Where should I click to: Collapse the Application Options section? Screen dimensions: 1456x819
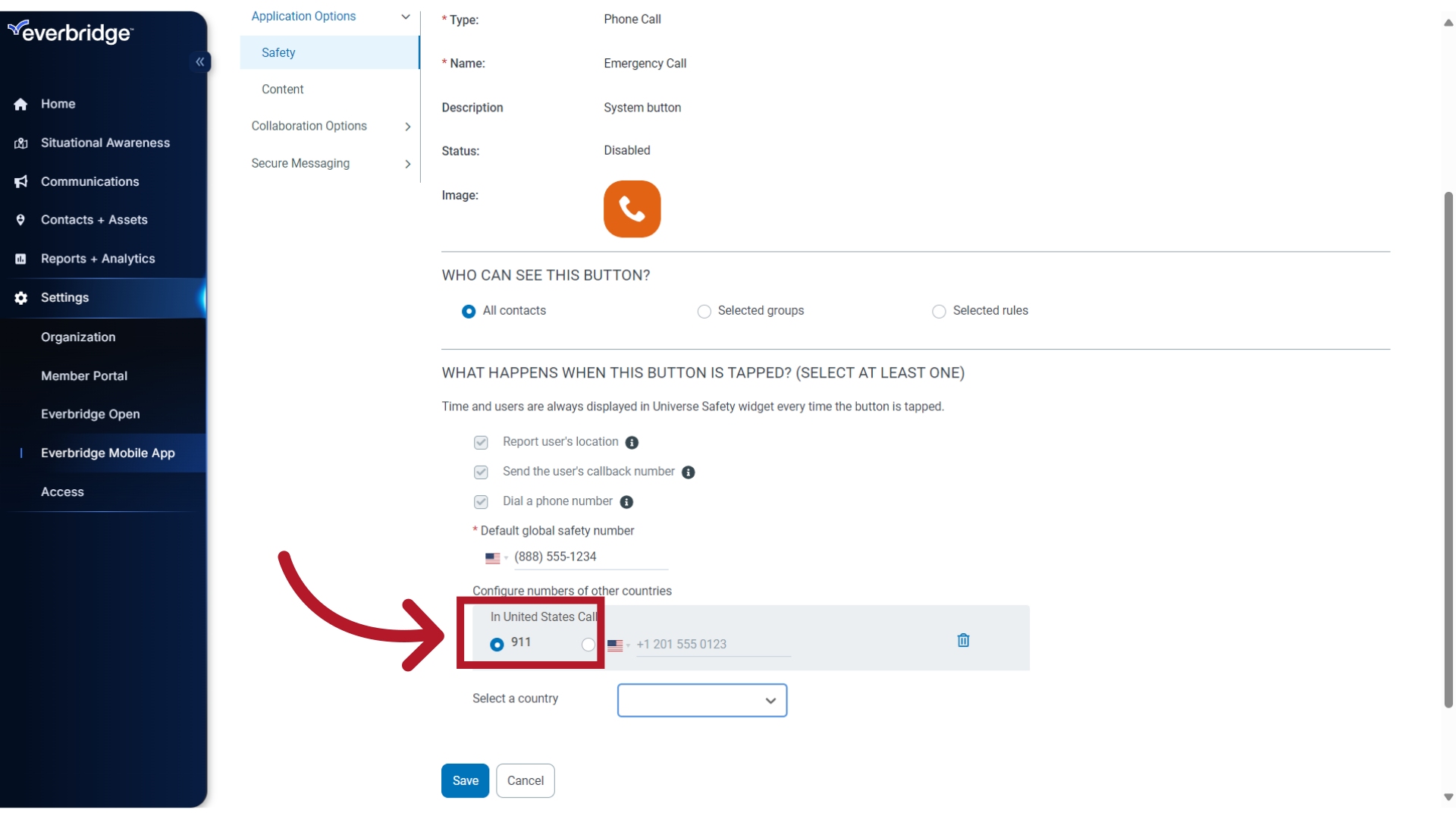point(406,16)
